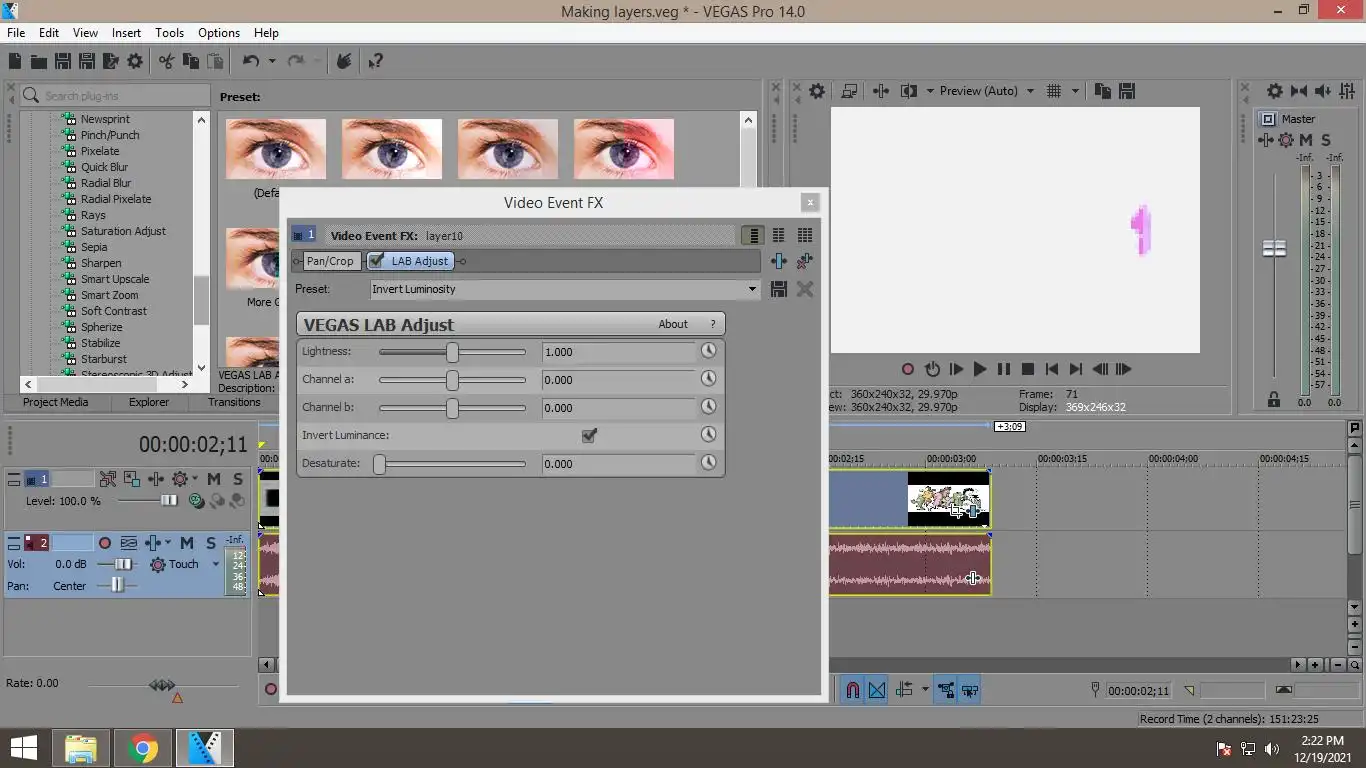
Task: Click Remove Selected Plug-In icon
Action: coord(805,261)
